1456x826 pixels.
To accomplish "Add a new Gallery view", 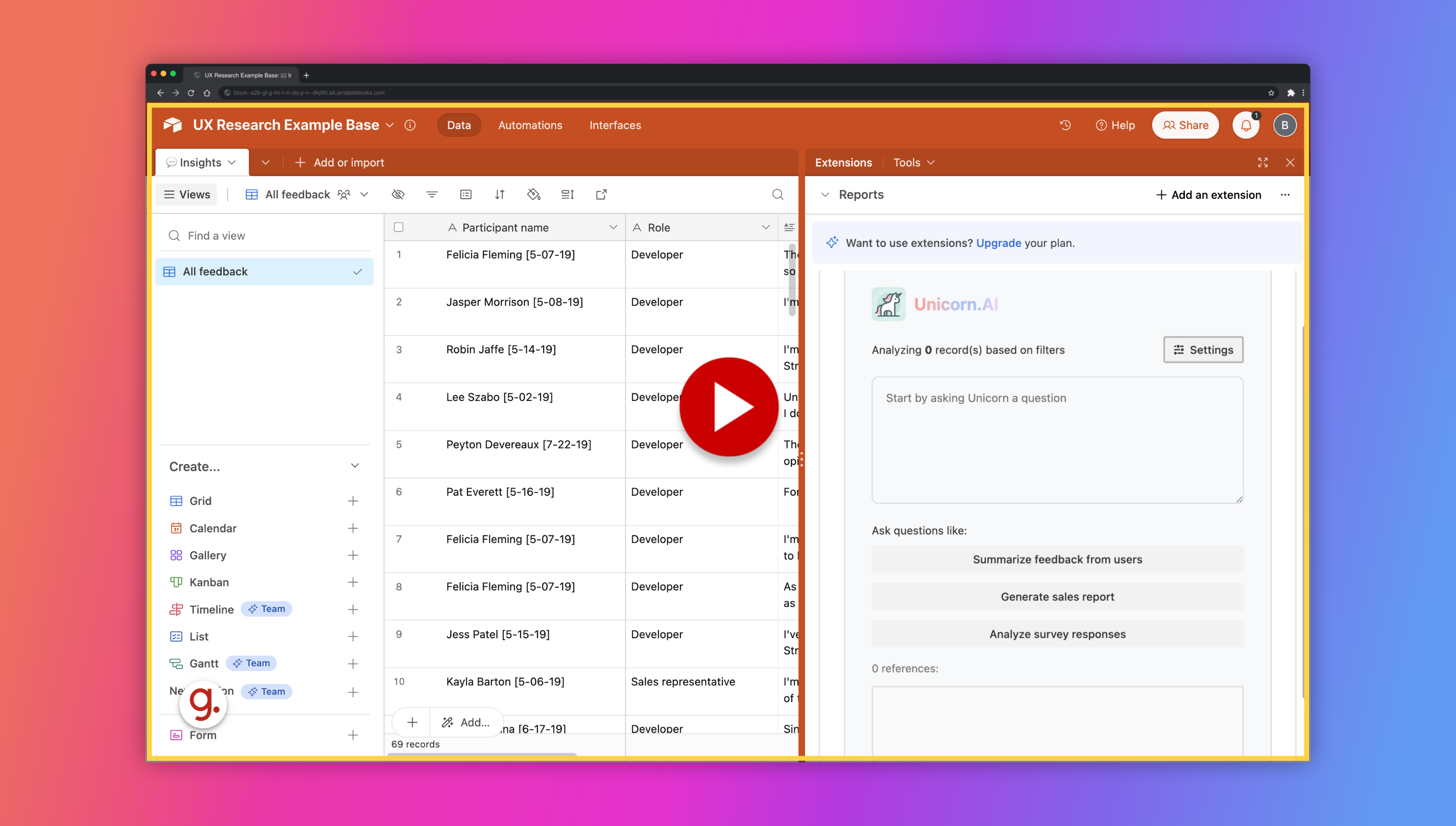I will click(x=353, y=555).
